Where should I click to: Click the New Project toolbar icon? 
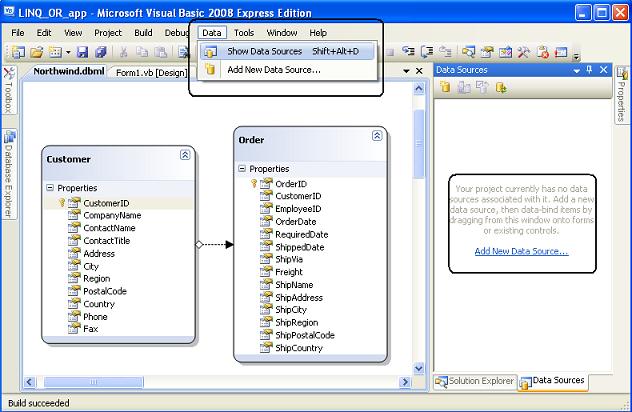click(18, 52)
